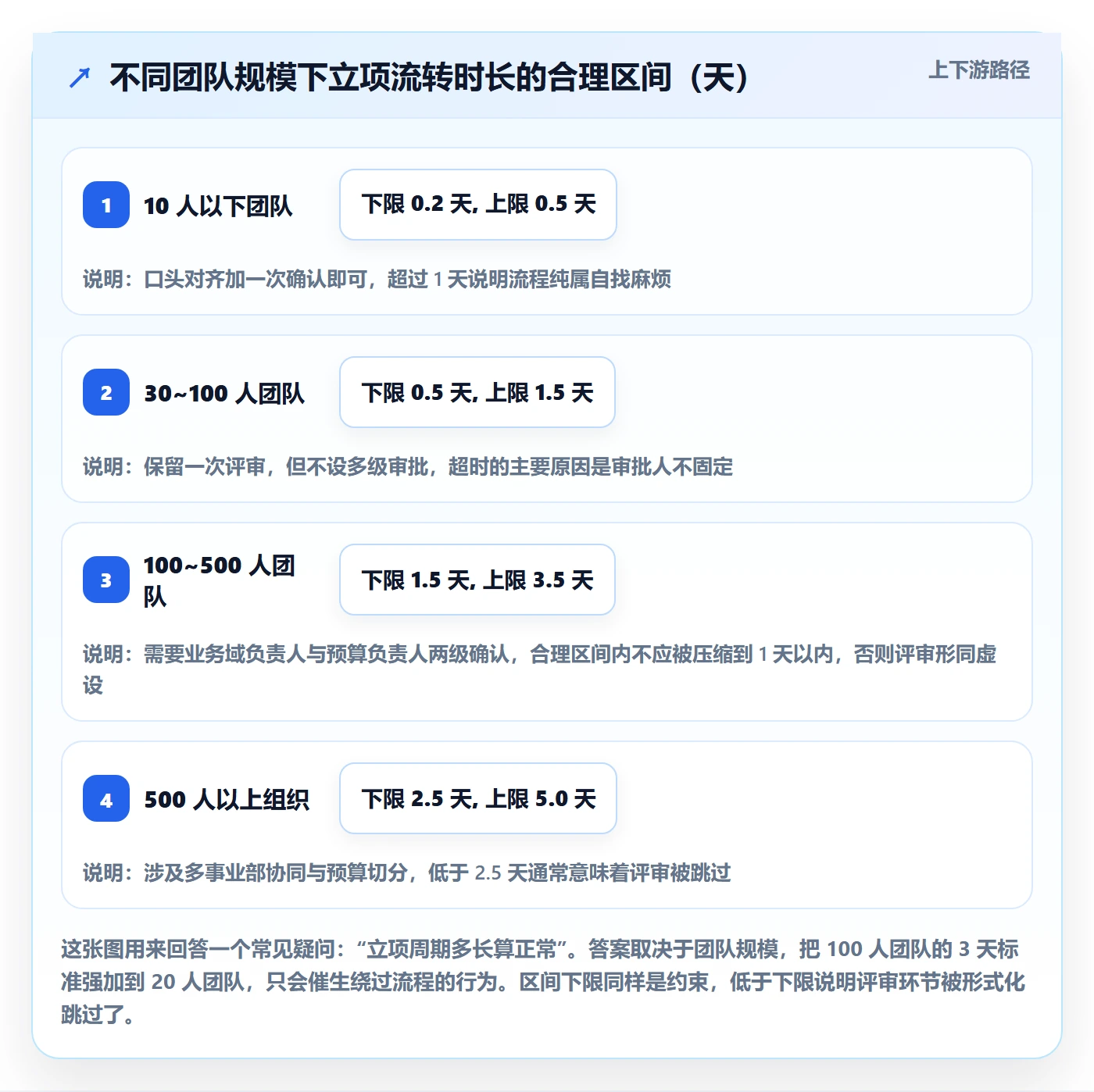Click the number 3 badge
The height and width of the screenshot is (1092, 1094).
coord(106,580)
